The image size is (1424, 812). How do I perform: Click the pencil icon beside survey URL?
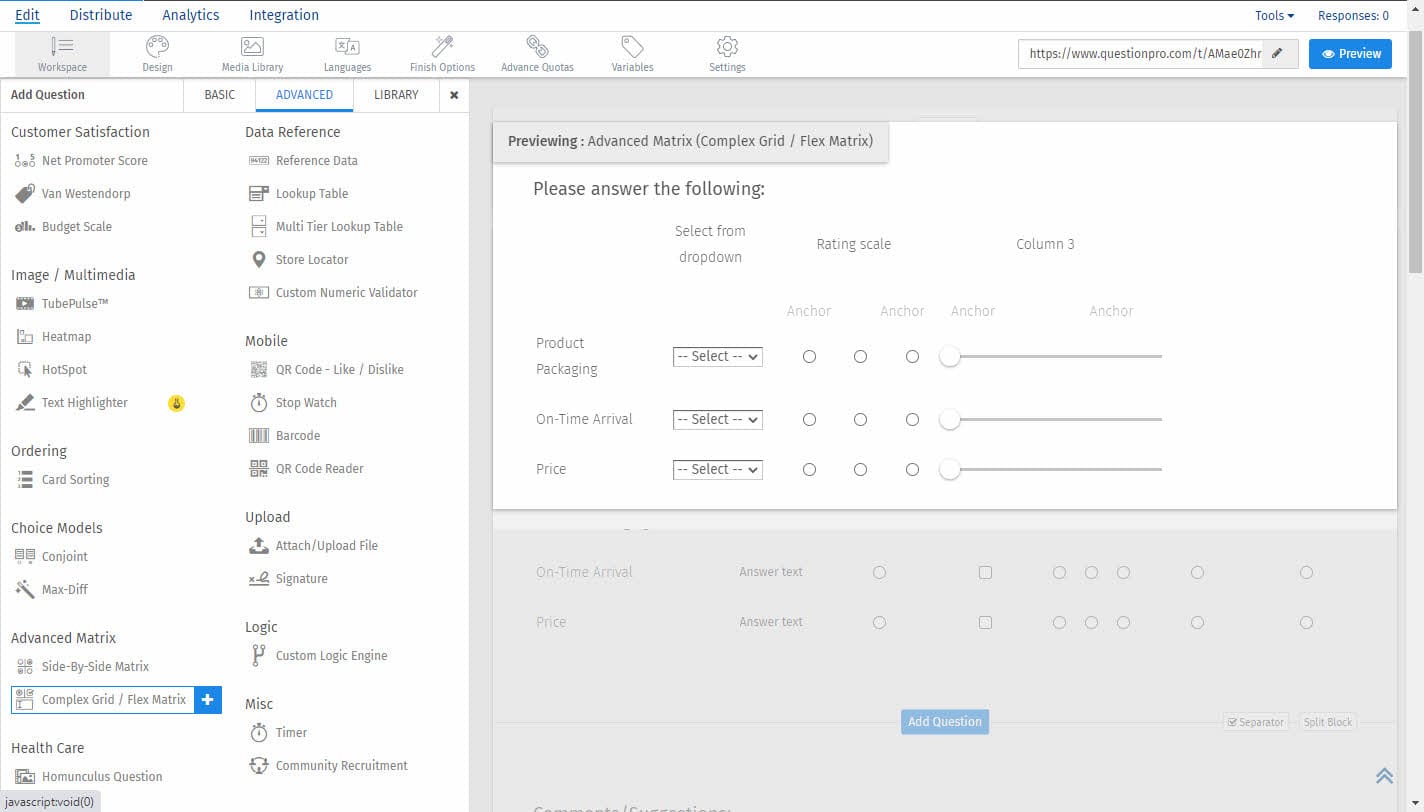tap(1277, 54)
